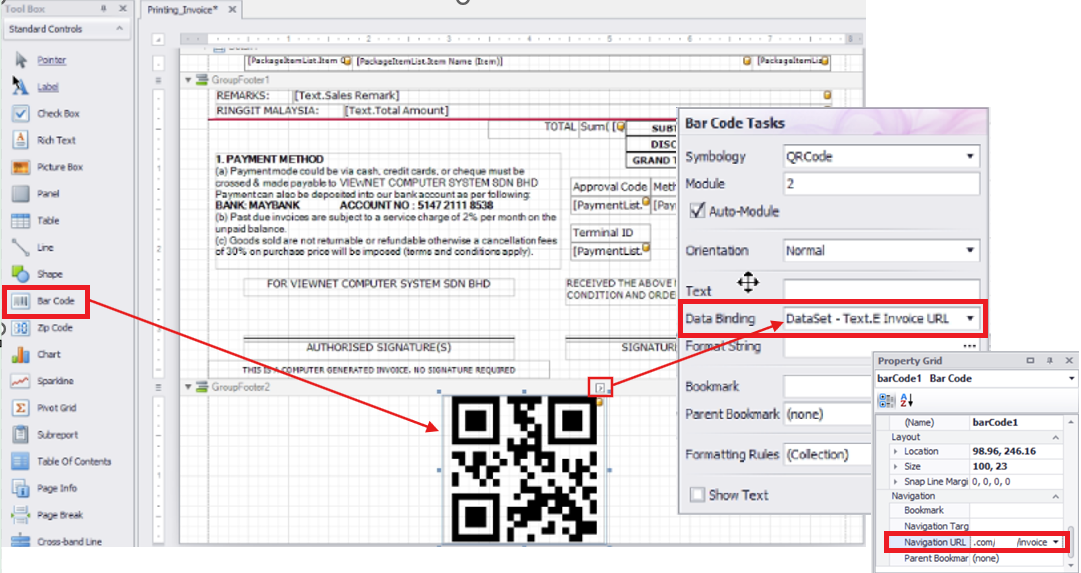Choose the Table Of Contents control
Image resolution: width=1081 pixels, height=573 pixels.
(x=74, y=462)
